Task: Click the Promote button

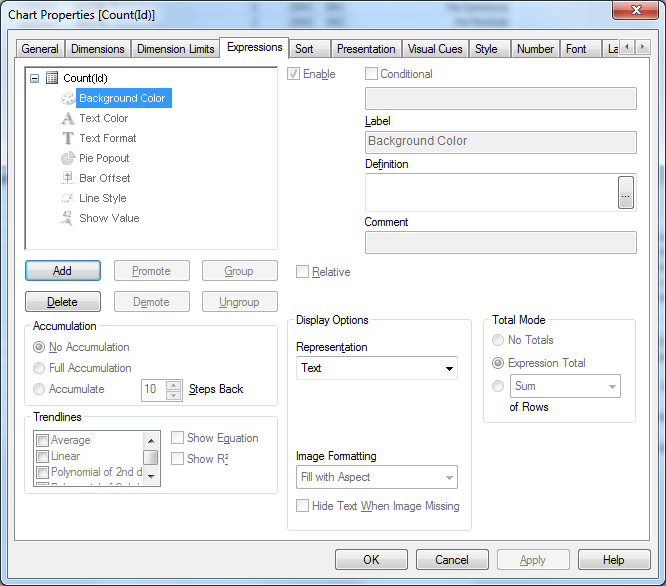Action: [152, 271]
